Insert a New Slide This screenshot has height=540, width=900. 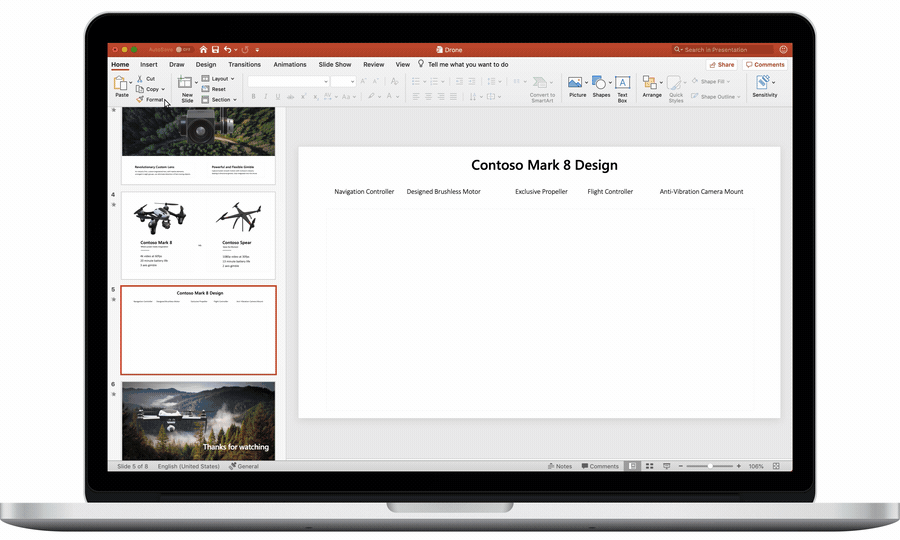pos(186,86)
